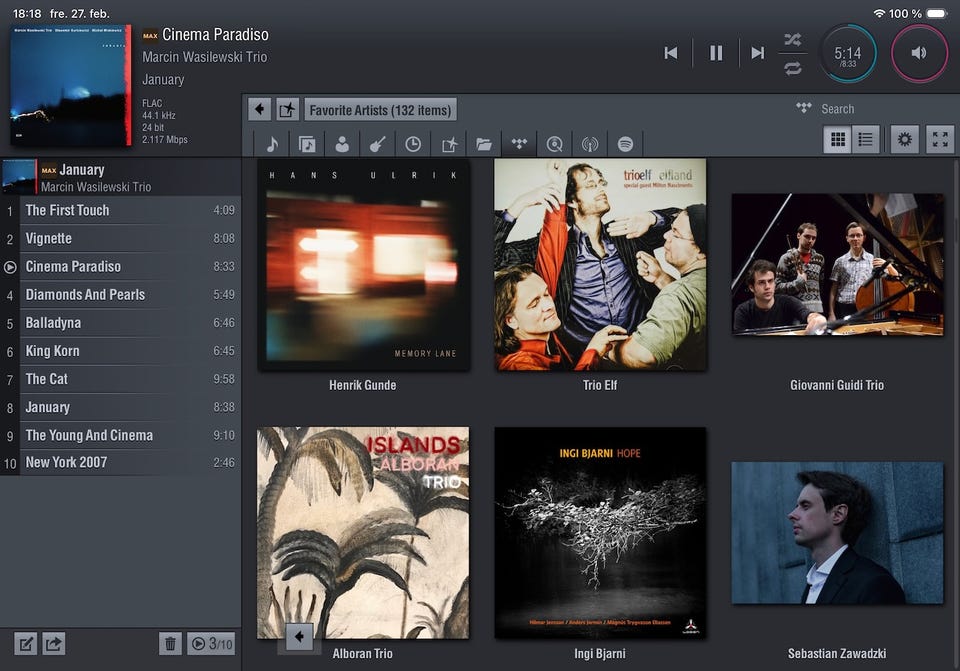The image size is (960, 671).
Task: Adjust the circular volume control
Action: [x=918, y=53]
